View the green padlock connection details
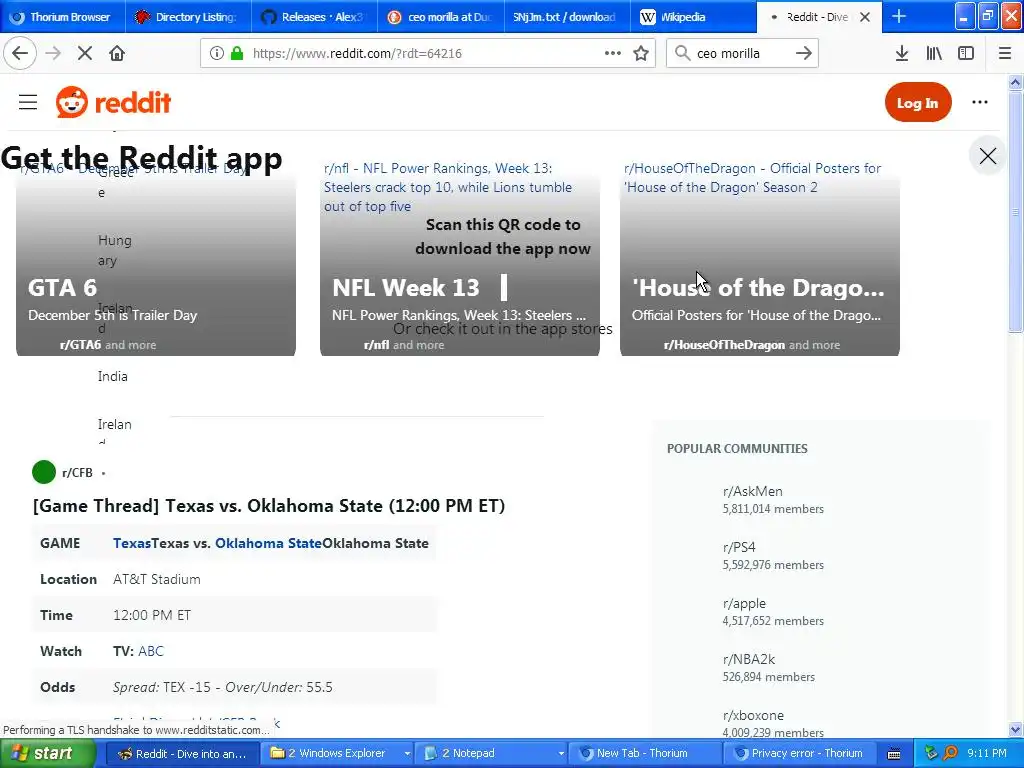The width and height of the screenshot is (1024, 768). 237,54
